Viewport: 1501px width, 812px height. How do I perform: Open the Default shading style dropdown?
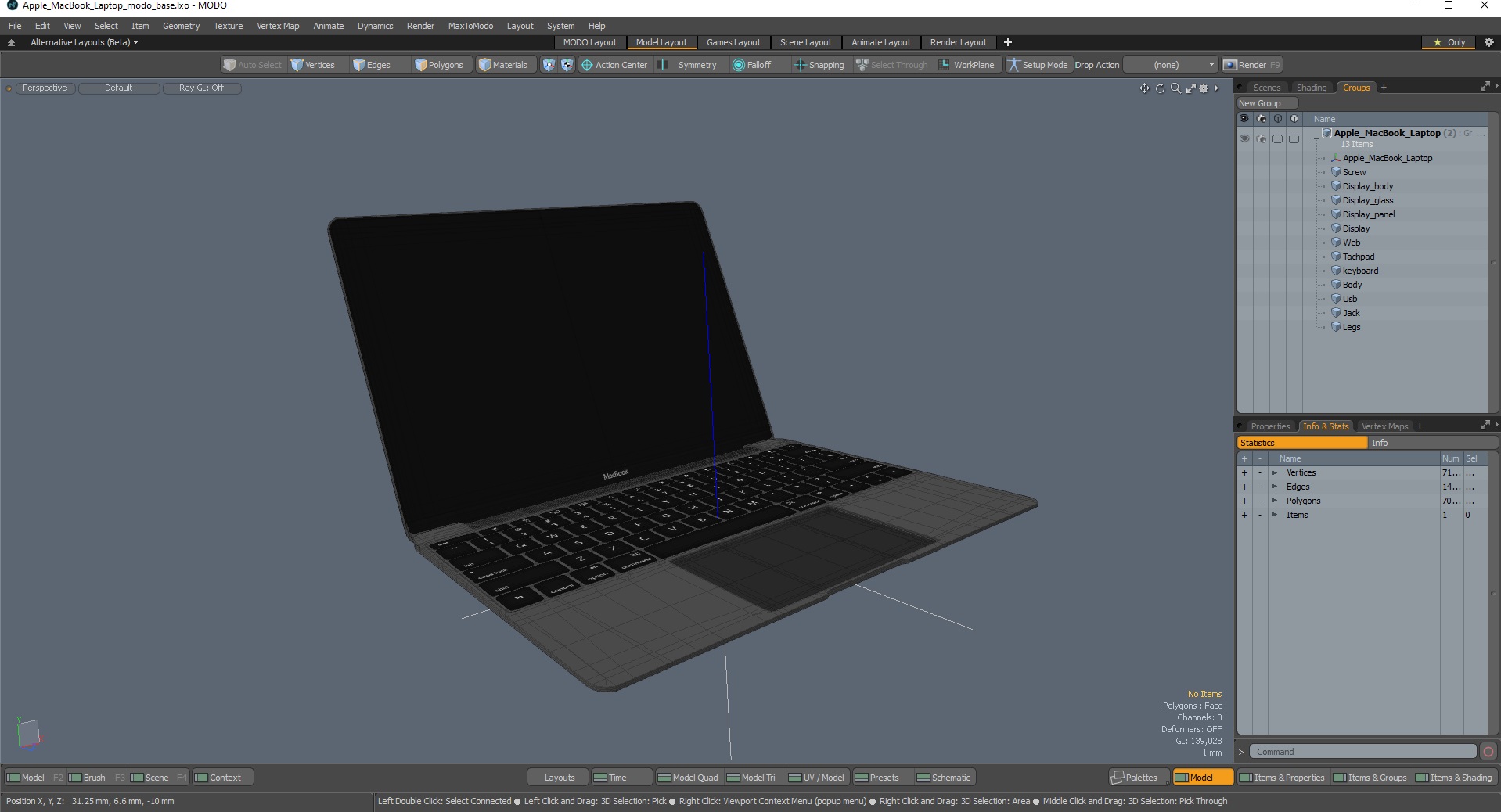(118, 88)
